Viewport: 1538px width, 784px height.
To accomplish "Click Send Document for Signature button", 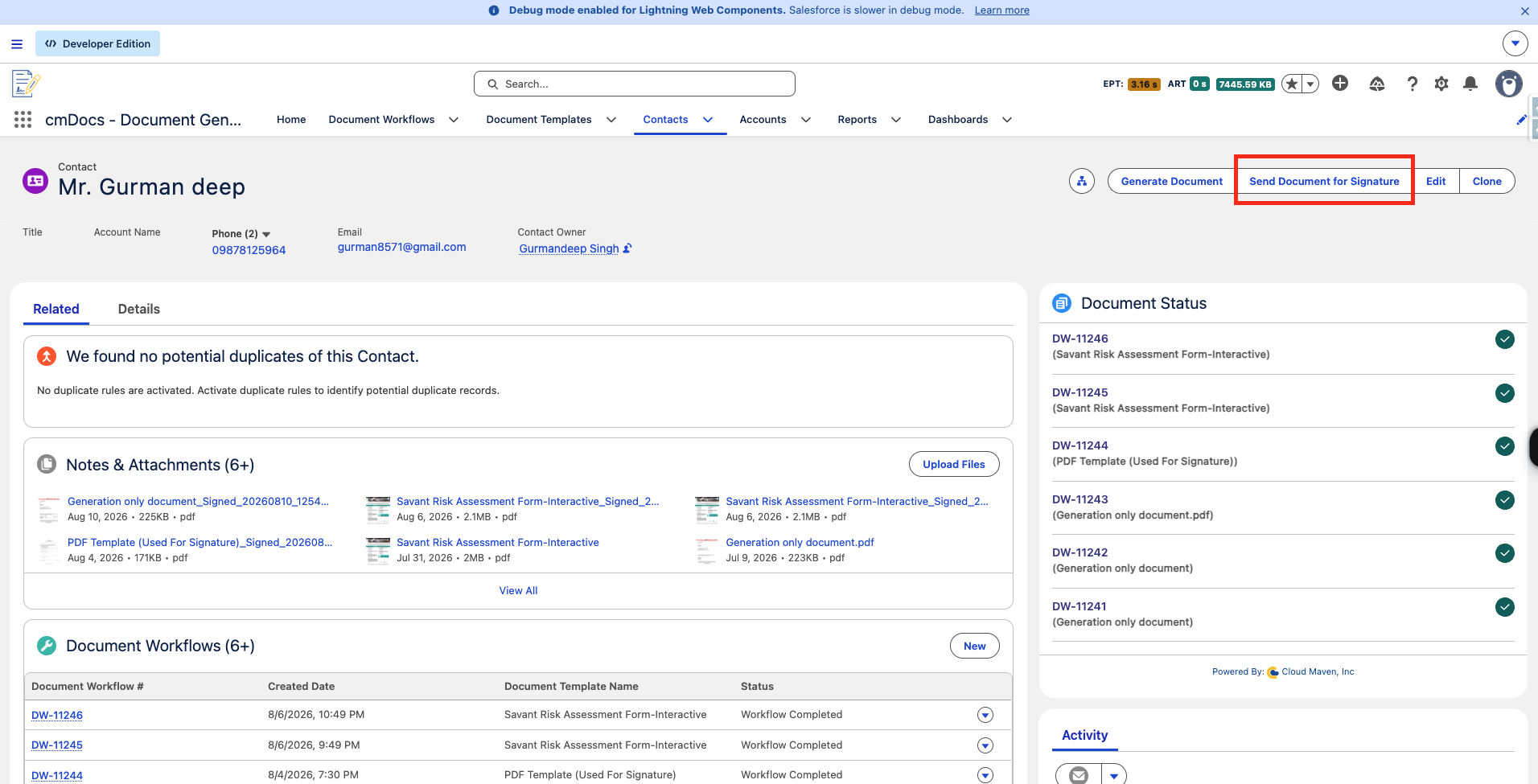I will 1324,181.
